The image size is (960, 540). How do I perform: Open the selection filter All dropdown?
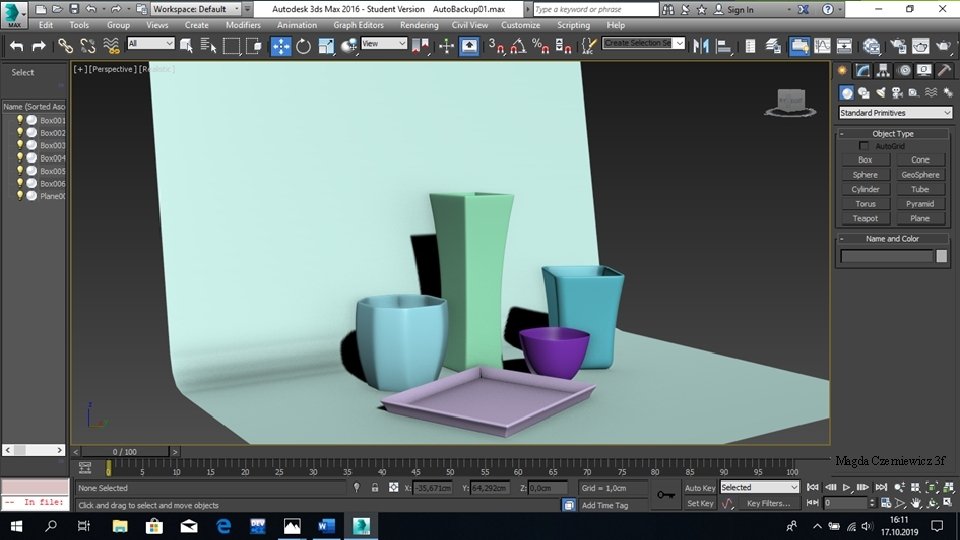pos(150,44)
